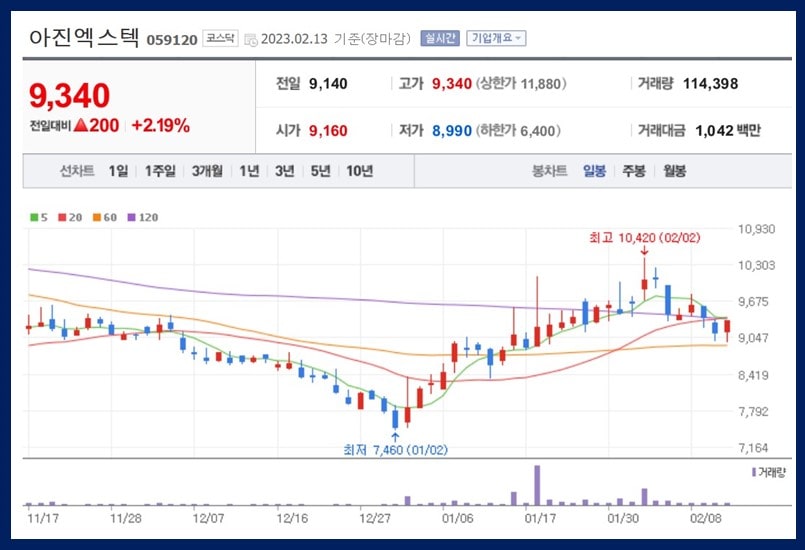Click the +2.19% change value
805x550 pixels.
161,125
